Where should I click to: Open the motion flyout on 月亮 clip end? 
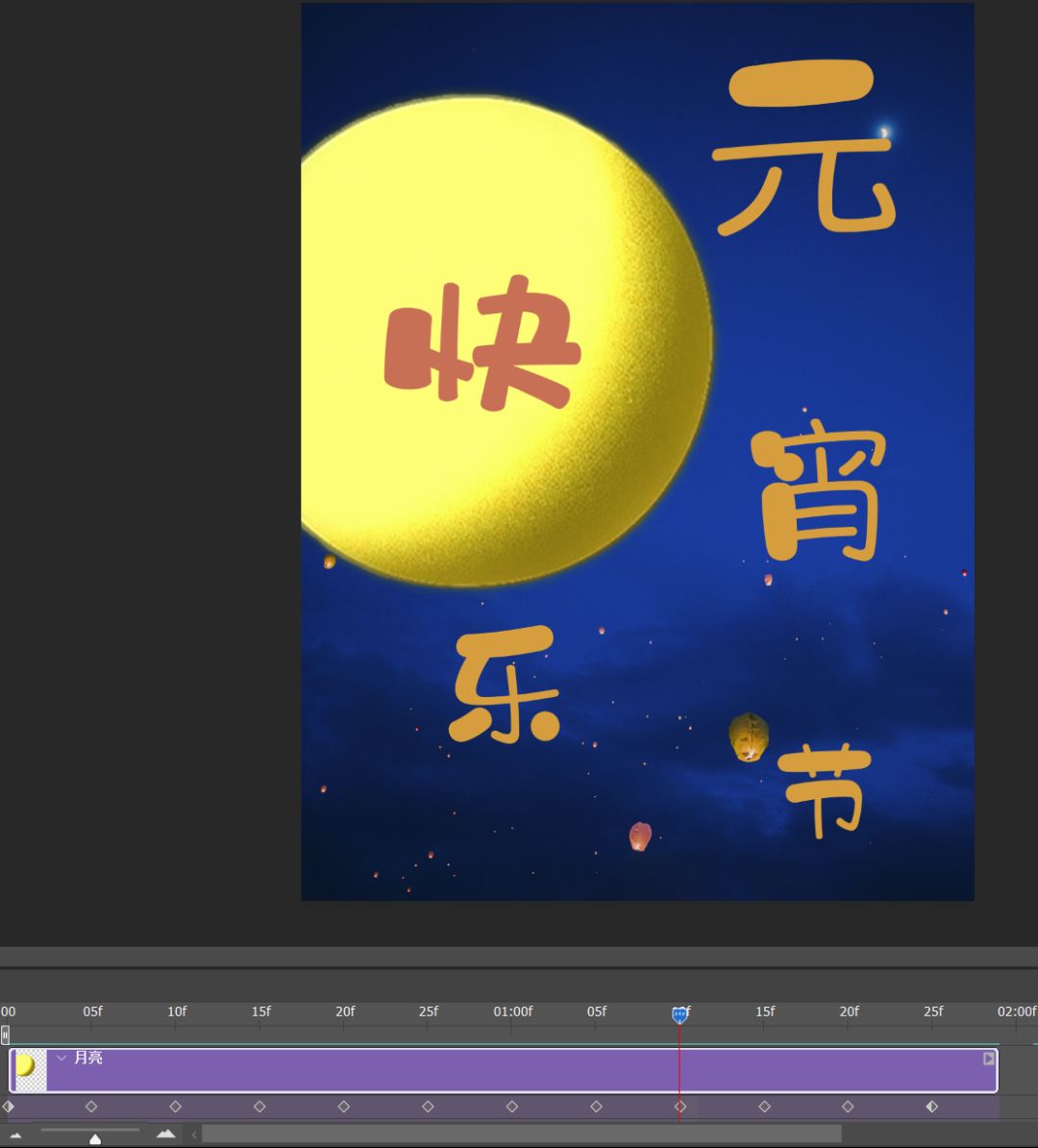coord(988,1059)
